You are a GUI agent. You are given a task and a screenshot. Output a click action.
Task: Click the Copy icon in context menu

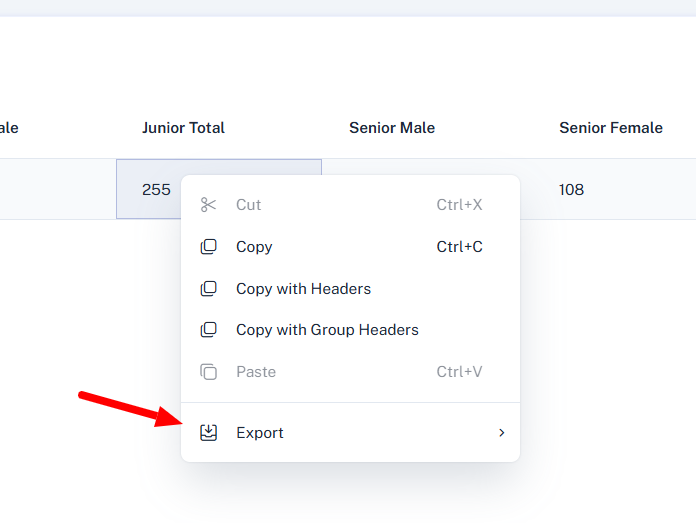(208, 247)
